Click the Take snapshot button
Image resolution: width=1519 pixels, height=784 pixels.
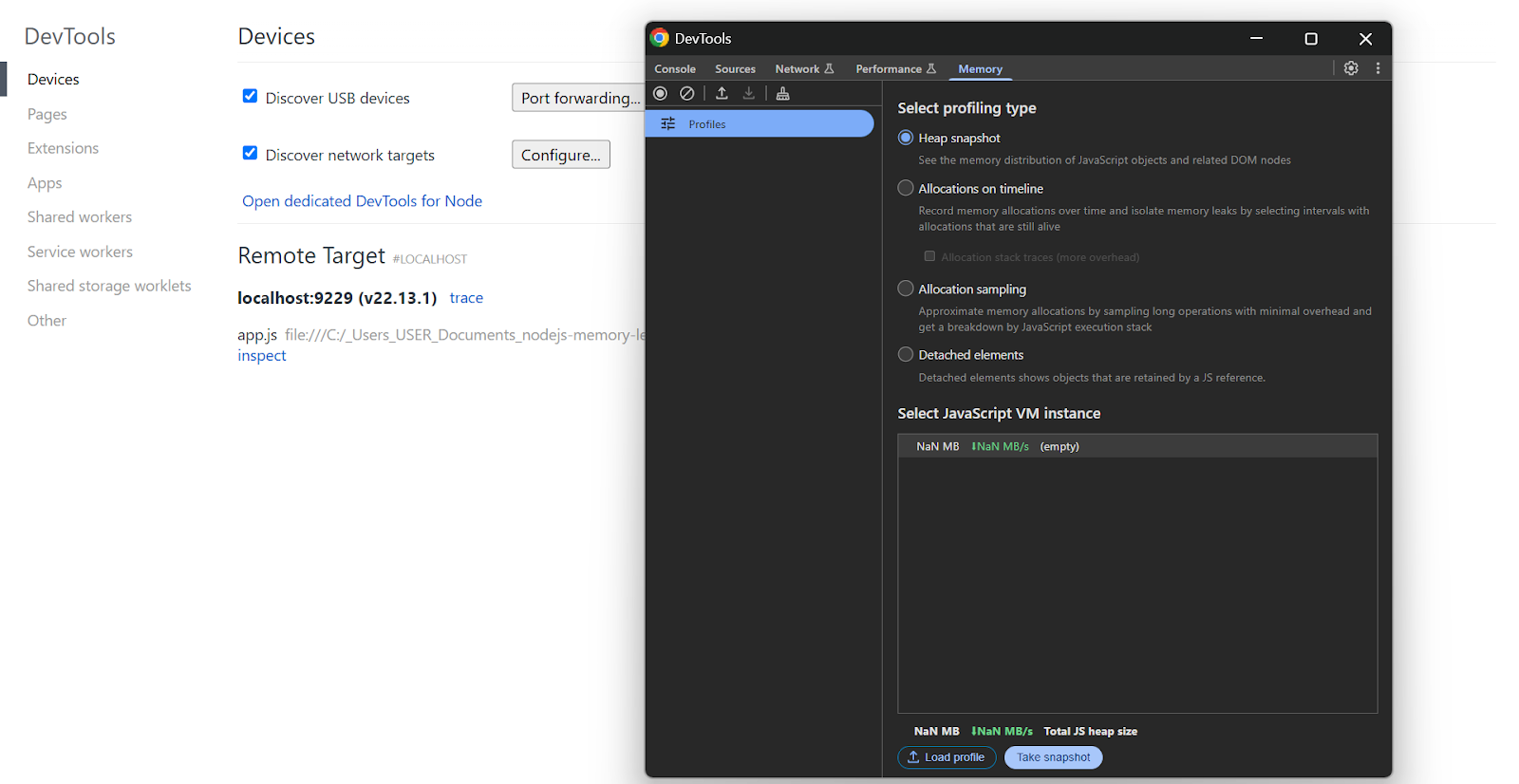[1053, 757]
